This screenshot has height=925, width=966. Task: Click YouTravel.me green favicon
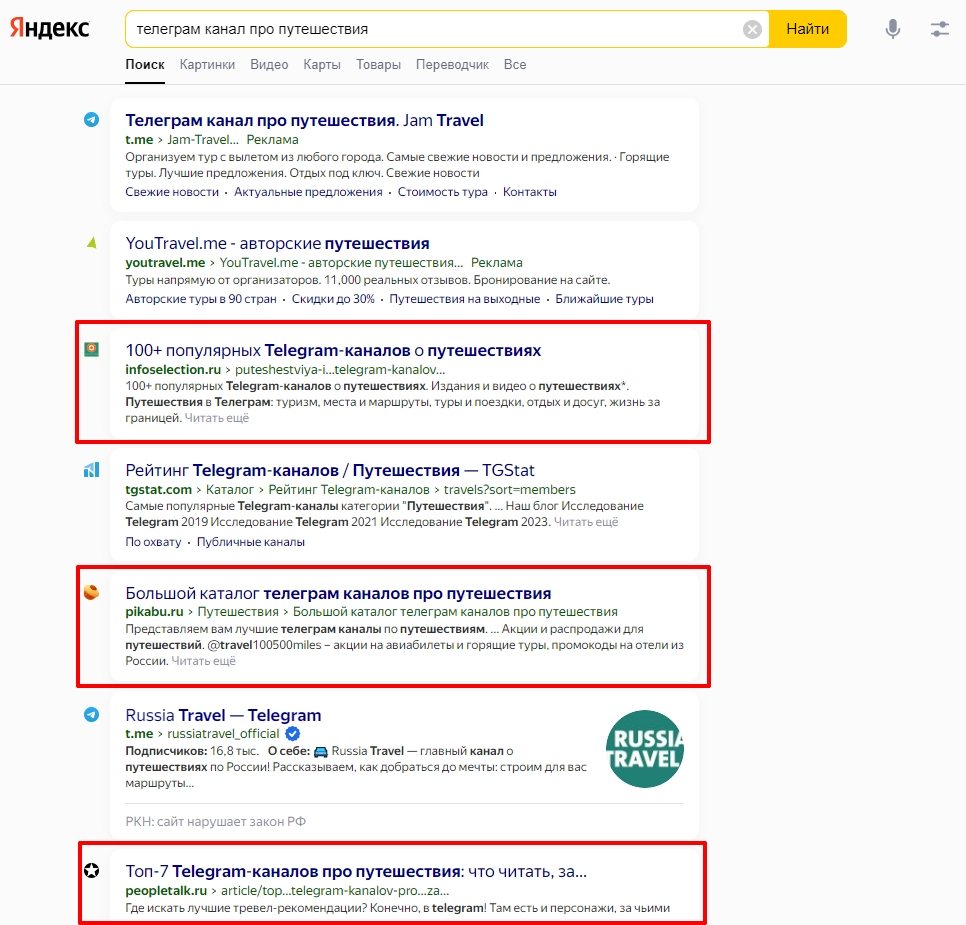pos(91,243)
